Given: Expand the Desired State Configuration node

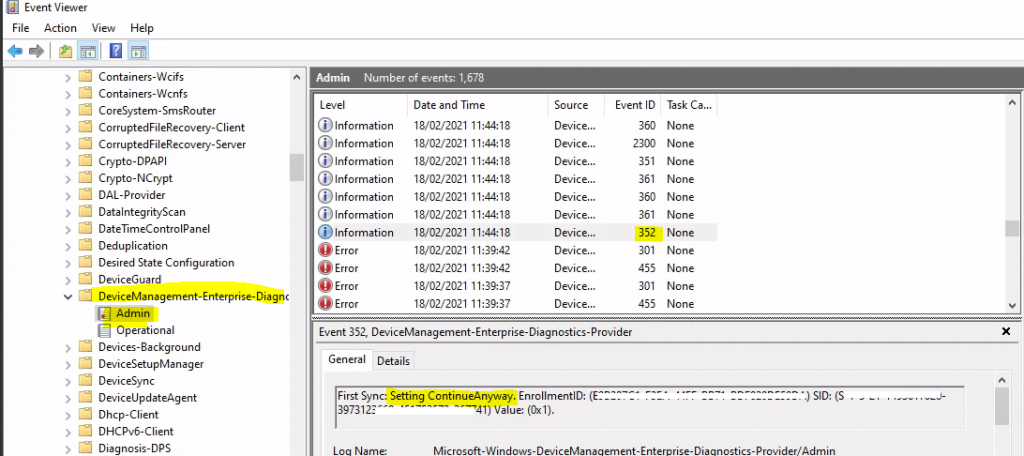Looking at the screenshot, I should 68,263.
